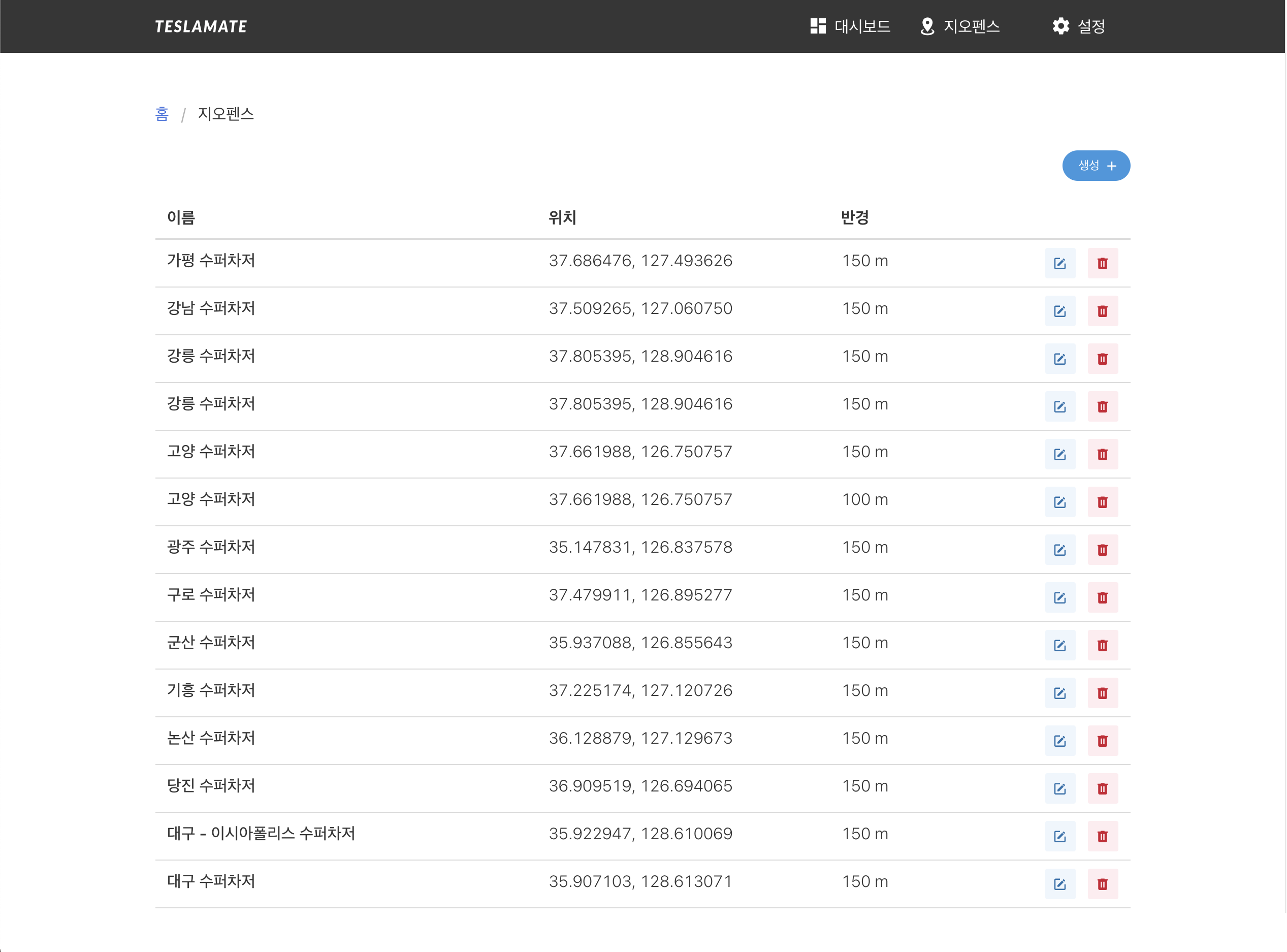The image size is (1287, 952).
Task: Select the name 광주 수퍼차저
Action: pos(211,547)
